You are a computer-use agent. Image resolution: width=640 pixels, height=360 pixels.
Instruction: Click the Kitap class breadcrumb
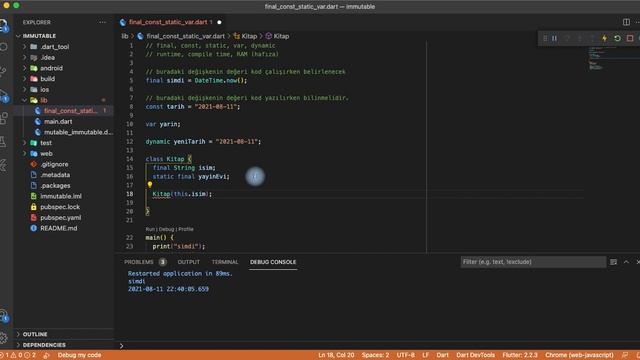[x=245, y=36]
